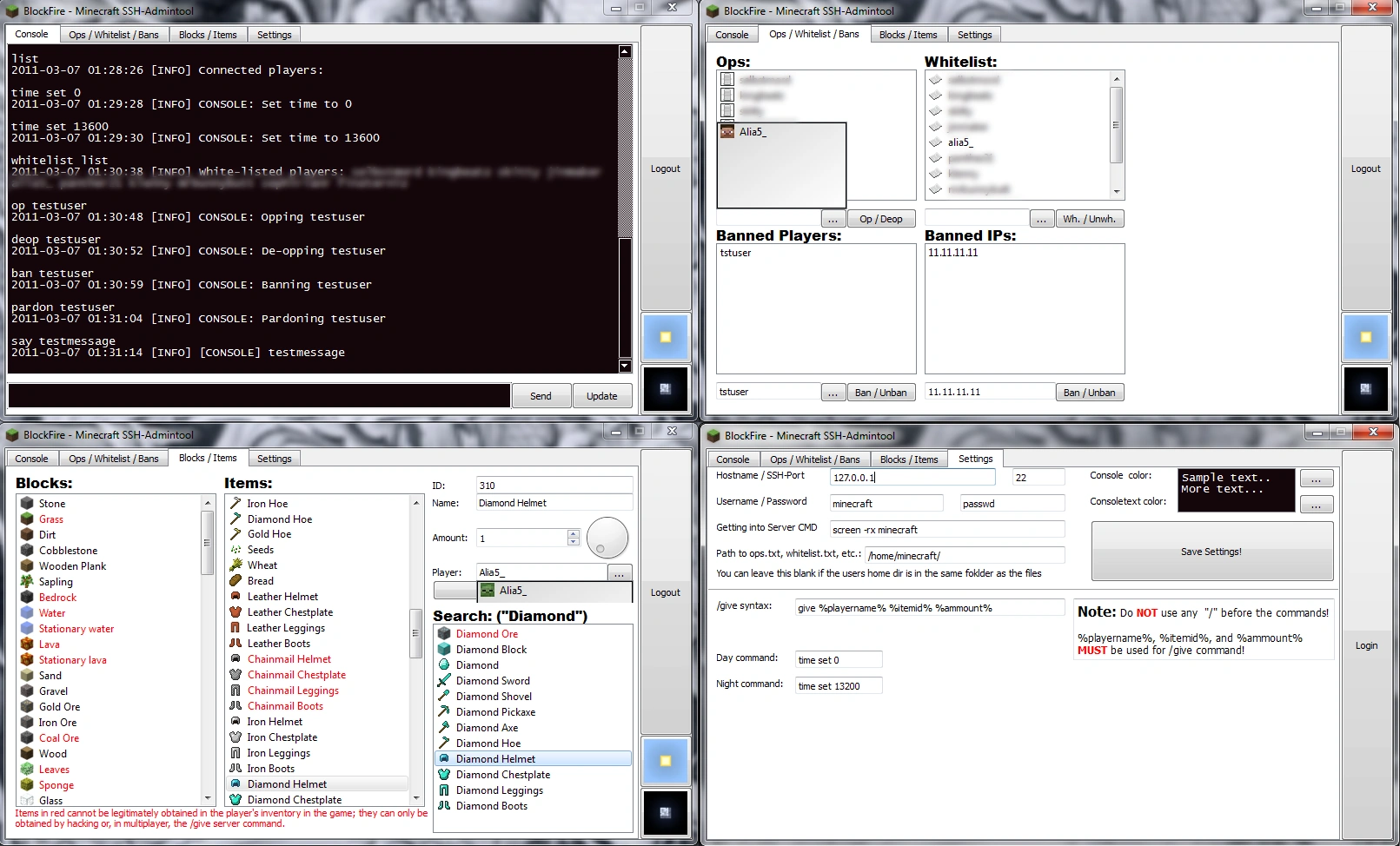
Task: Click the Password field showing passwd
Action: pyautogui.click(x=1012, y=503)
